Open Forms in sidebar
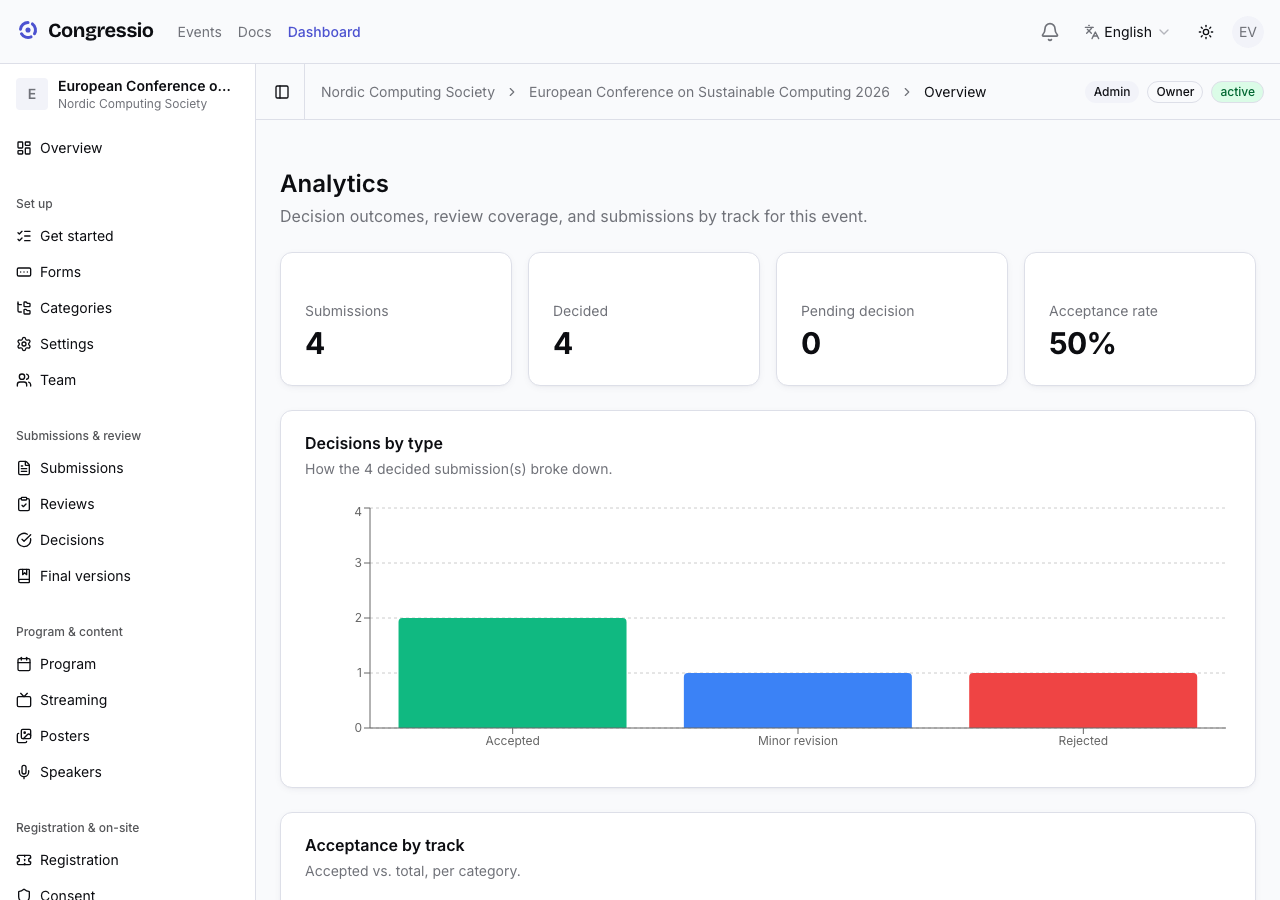This screenshot has width=1280, height=900. 127,272
